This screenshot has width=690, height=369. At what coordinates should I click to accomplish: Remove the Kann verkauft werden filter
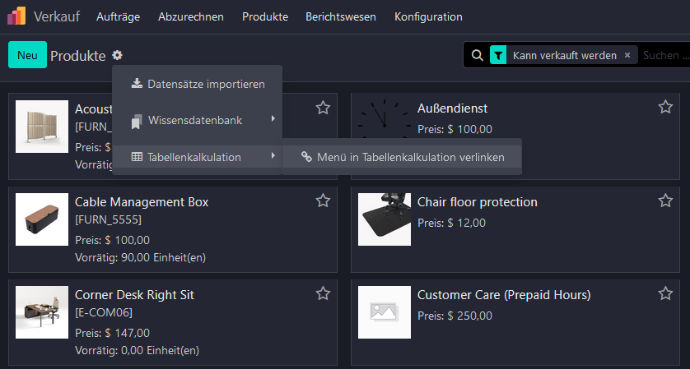click(628, 55)
